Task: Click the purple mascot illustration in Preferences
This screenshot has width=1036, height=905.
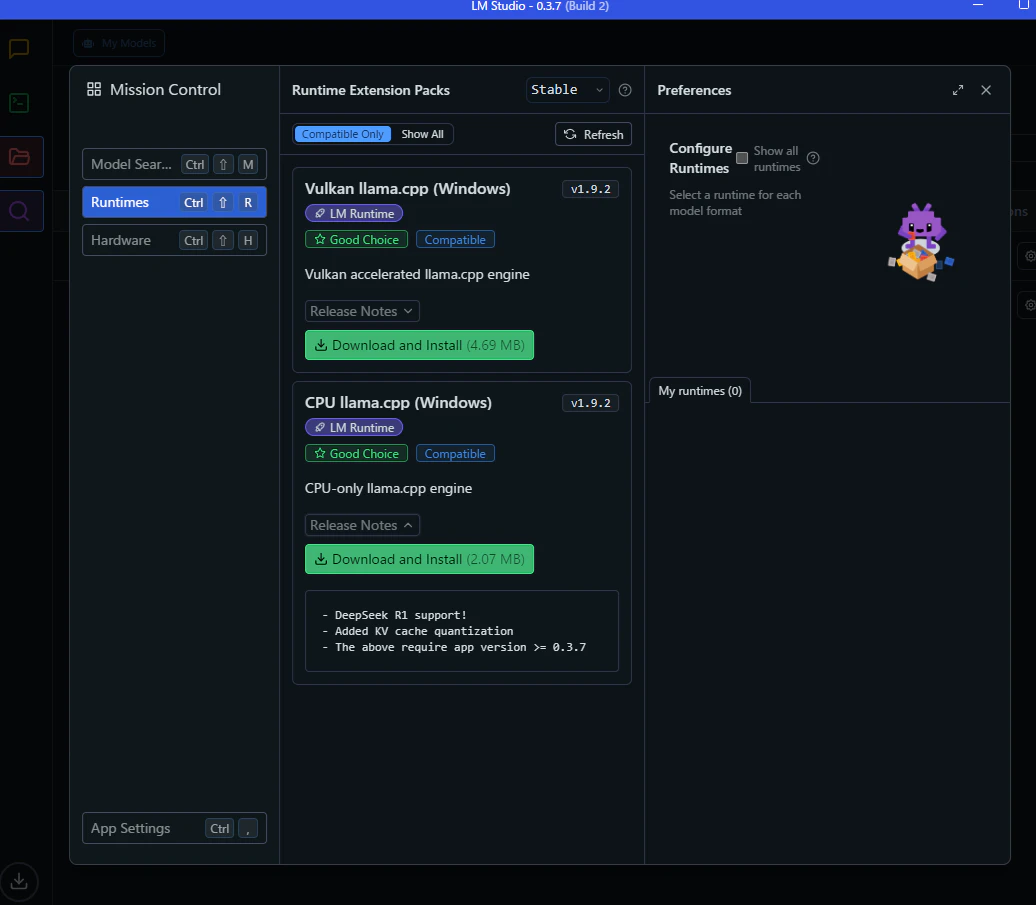Action: (921, 242)
